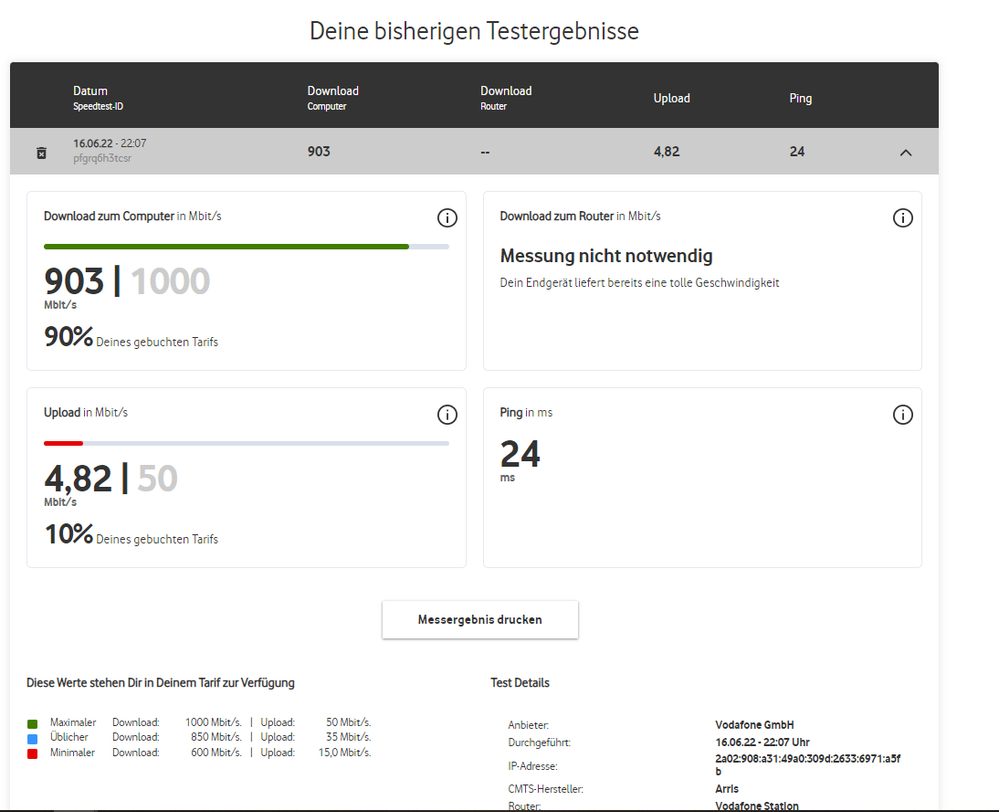Click the blue Üblicher legend square
The height and width of the screenshot is (812, 999).
tap(33, 738)
